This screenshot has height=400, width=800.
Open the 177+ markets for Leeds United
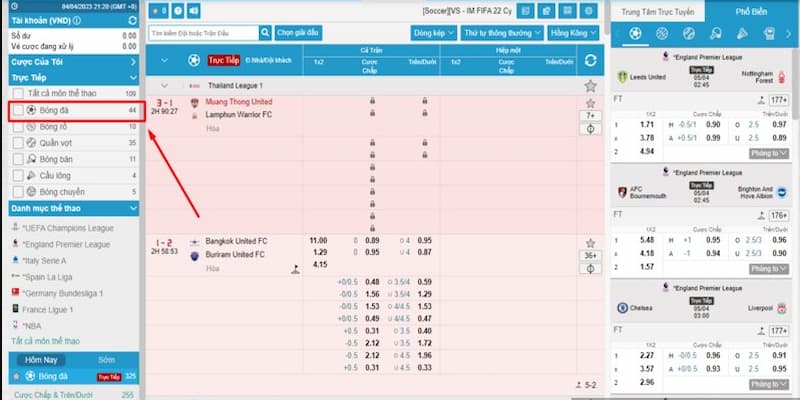[x=779, y=100]
